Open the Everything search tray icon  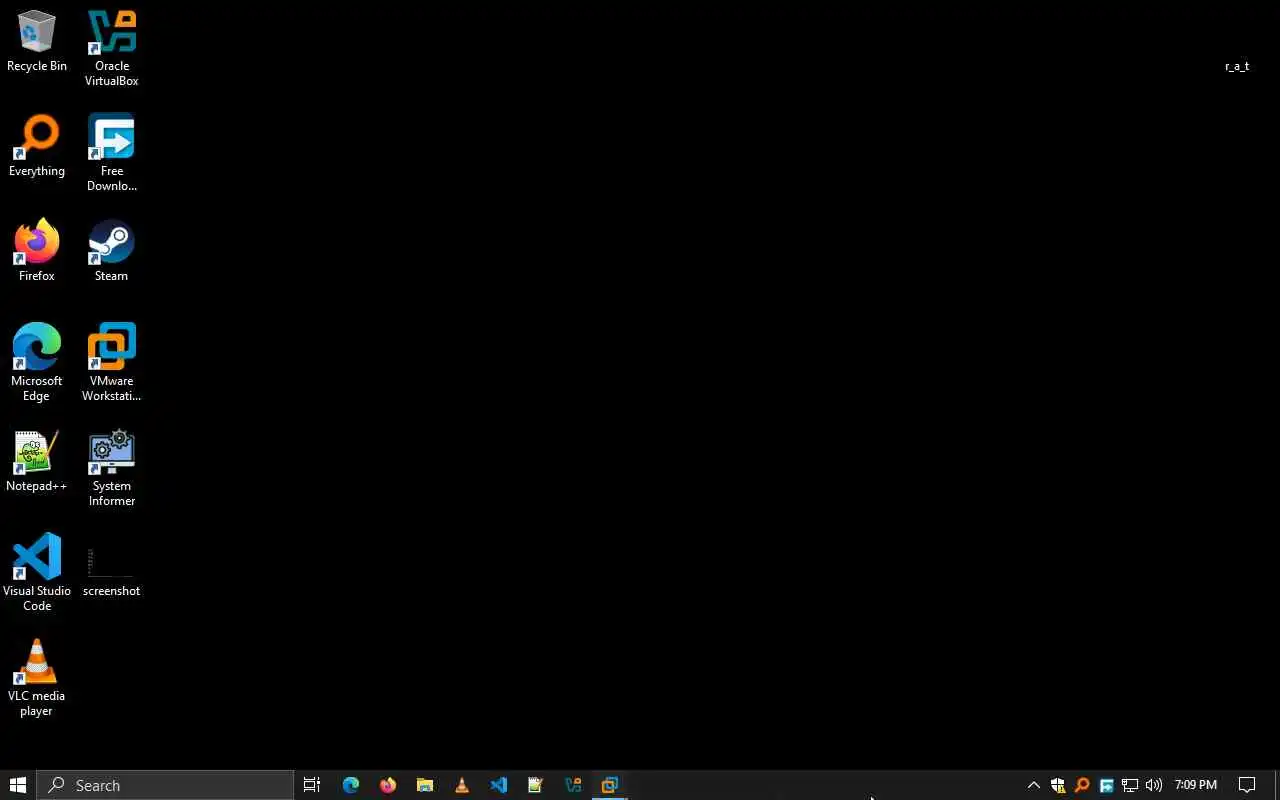[x=1082, y=785]
